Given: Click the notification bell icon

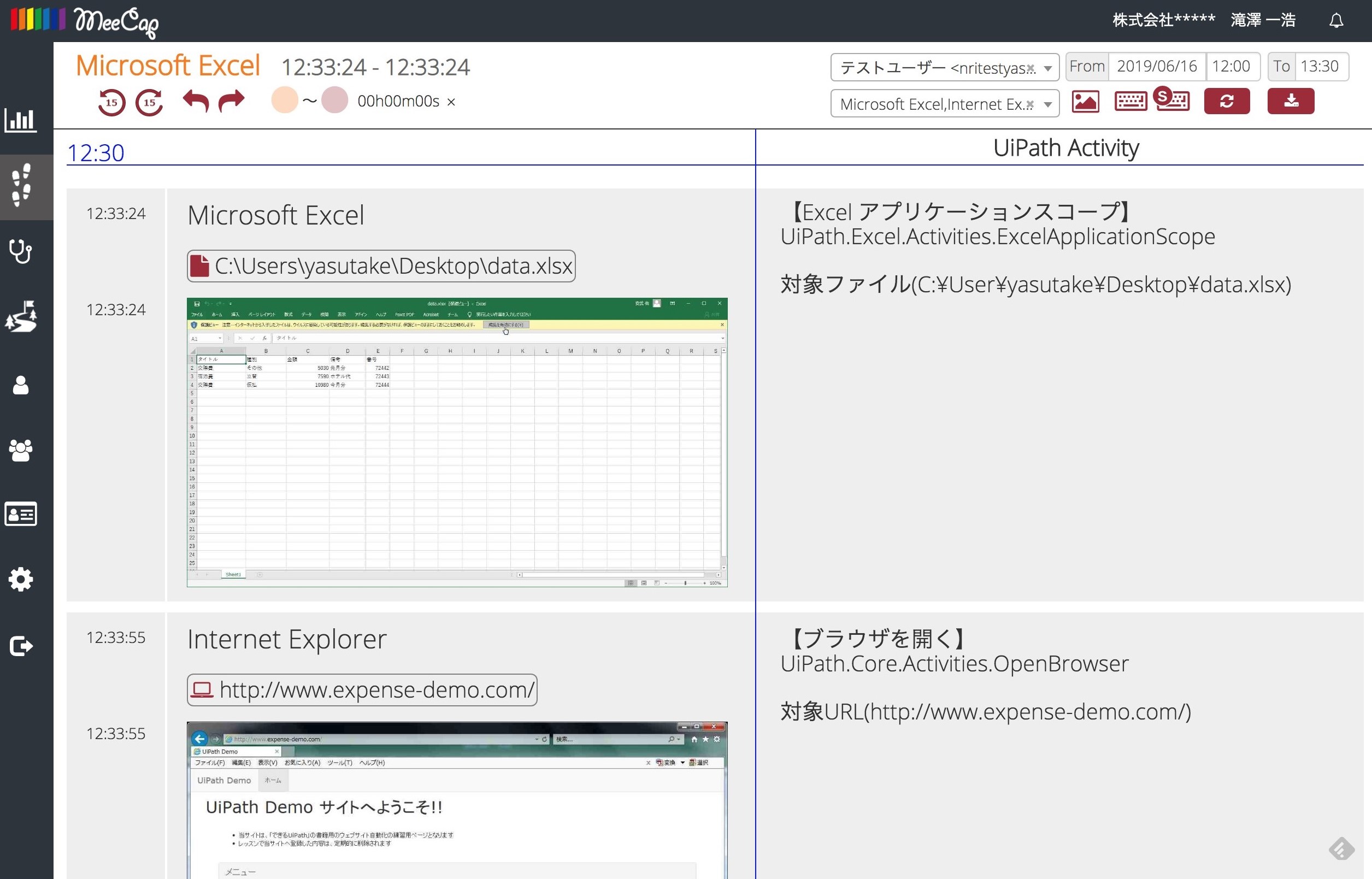Looking at the screenshot, I should [1336, 21].
